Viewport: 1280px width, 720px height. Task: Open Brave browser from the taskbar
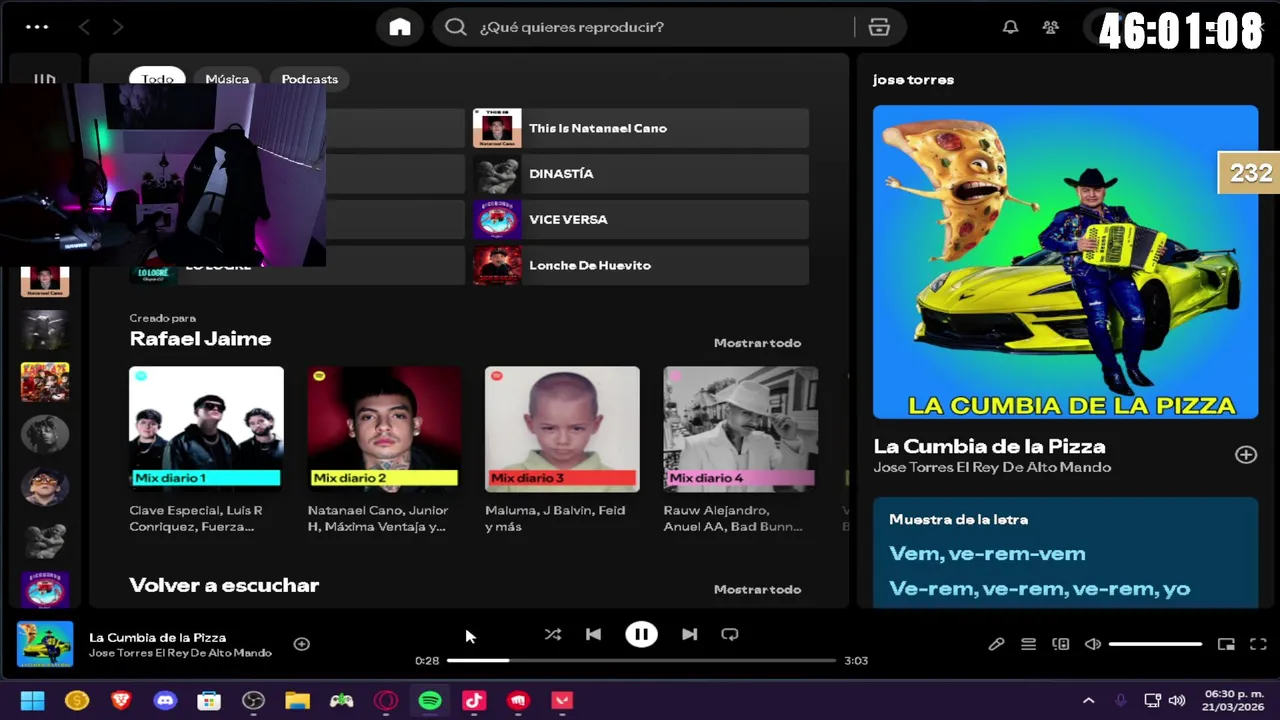pos(121,701)
